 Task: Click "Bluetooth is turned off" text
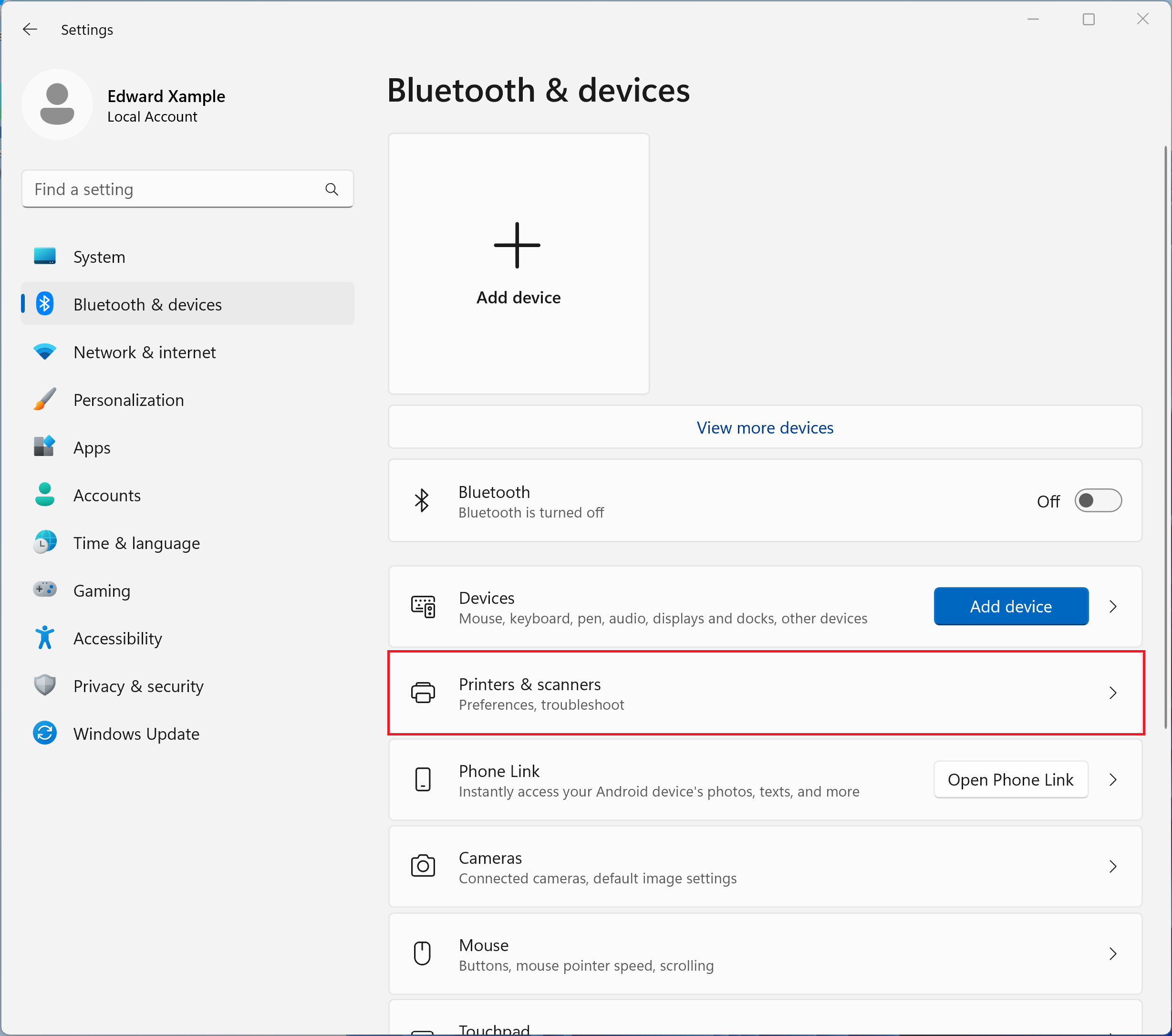(x=531, y=512)
